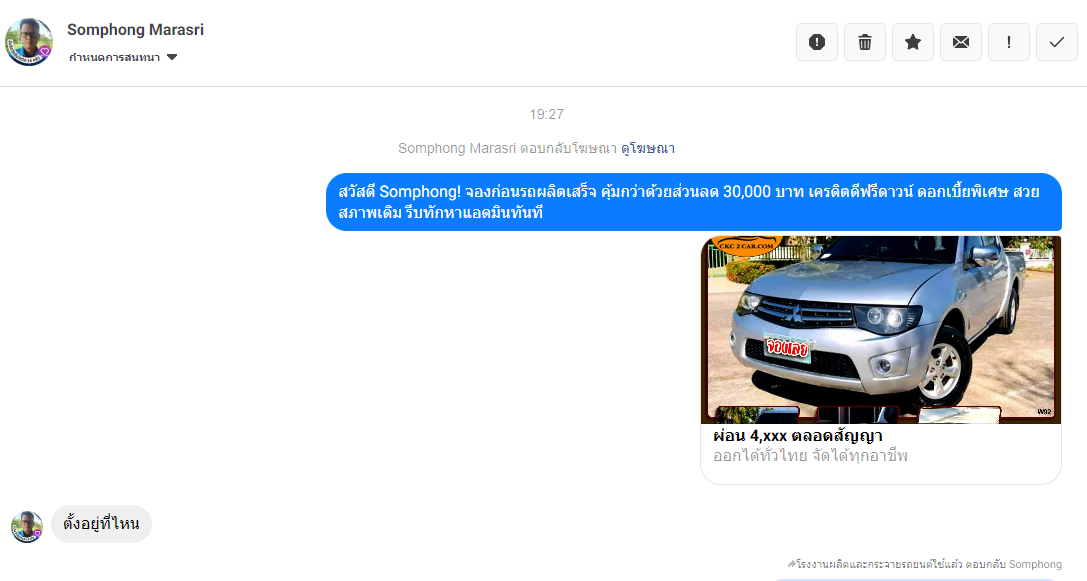Open the กำหนดการสนทนา label menu
Viewport: 1087px width, 581px height.
(114, 58)
